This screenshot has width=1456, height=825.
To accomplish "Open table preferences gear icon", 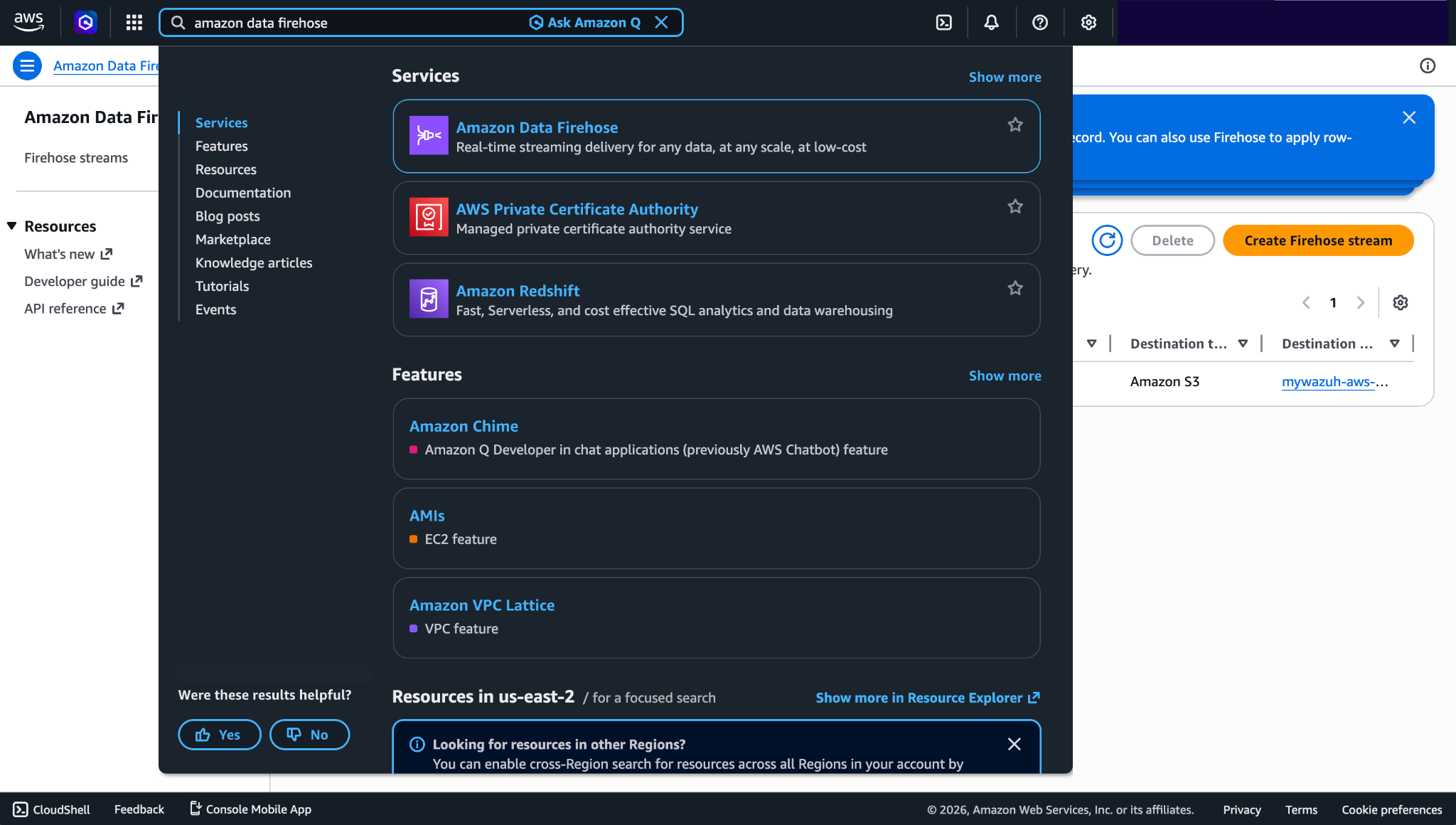I will tap(1401, 303).
